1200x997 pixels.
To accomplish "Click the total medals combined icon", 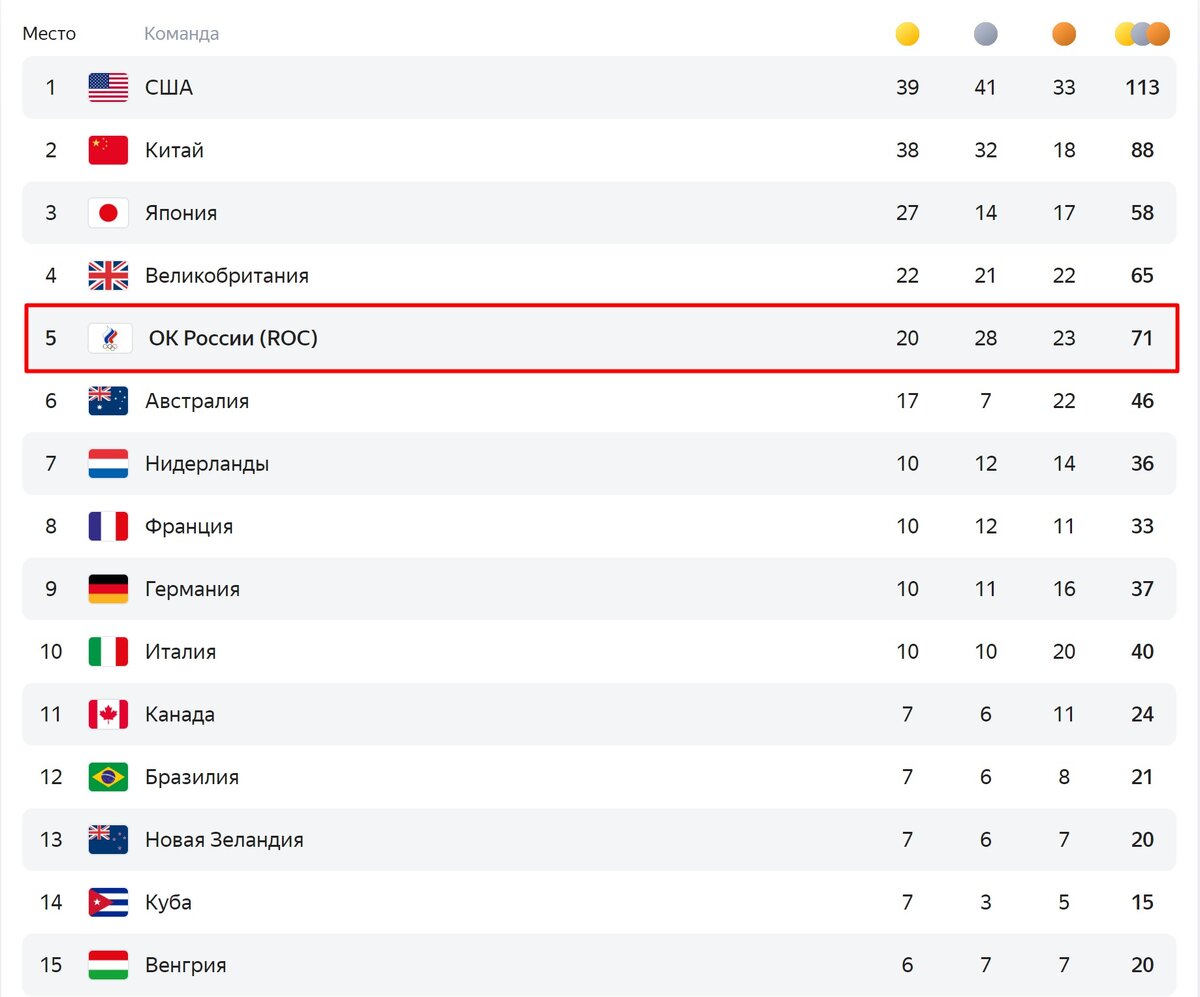I will (1142, 35).
